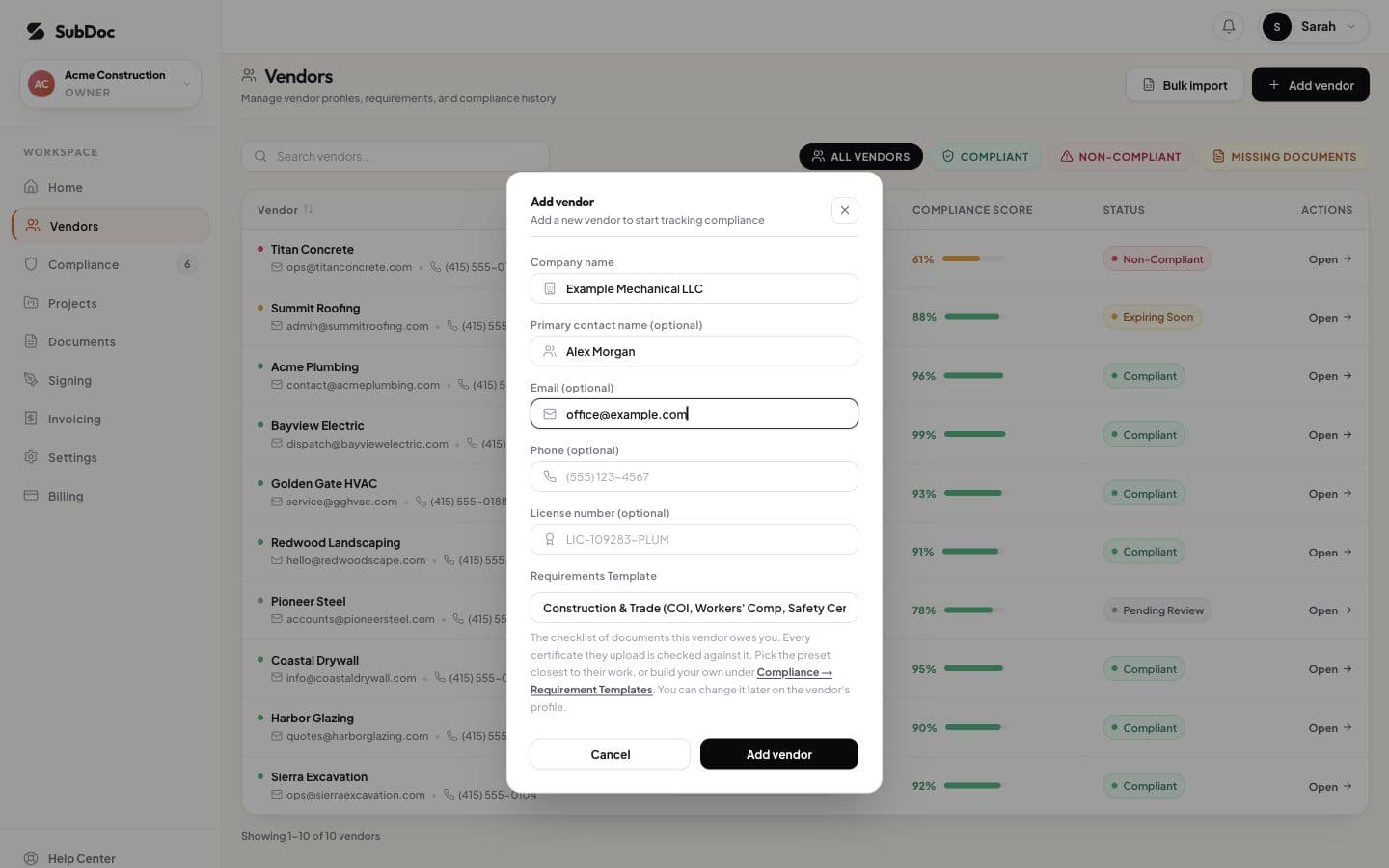Open Billing page from sidebar

pos(111,496)
